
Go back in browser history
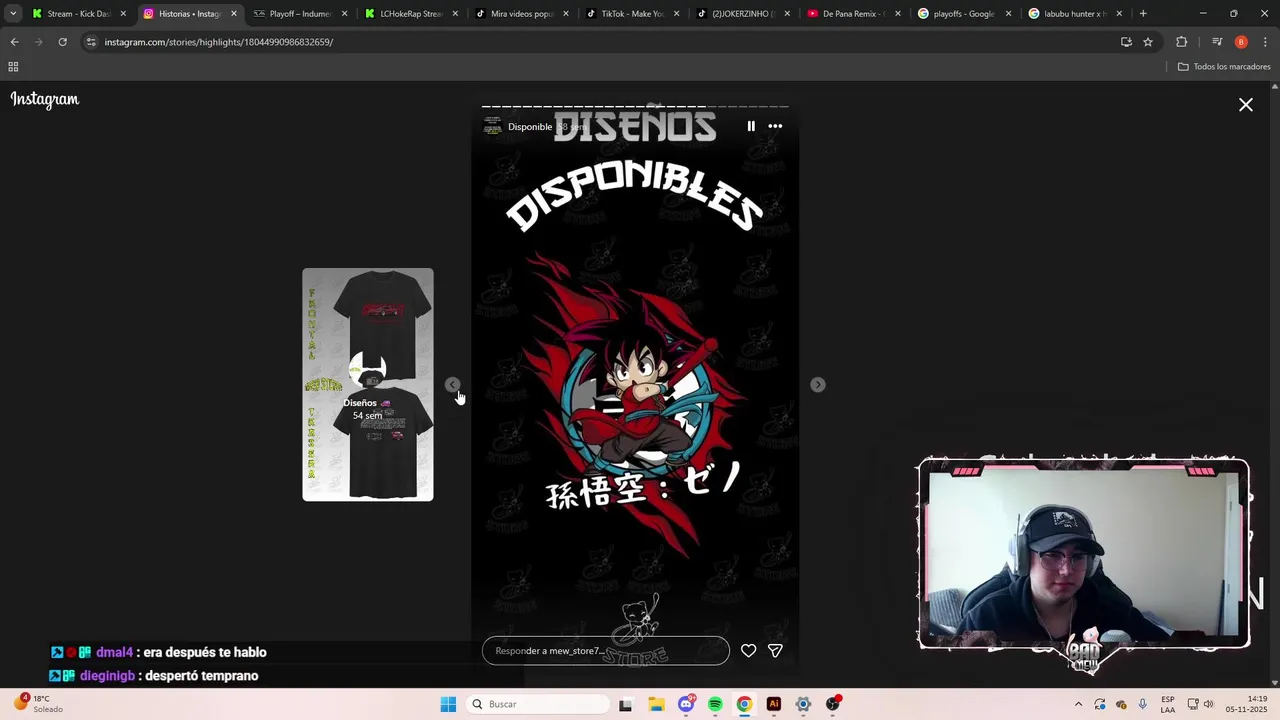coord(14,42)
